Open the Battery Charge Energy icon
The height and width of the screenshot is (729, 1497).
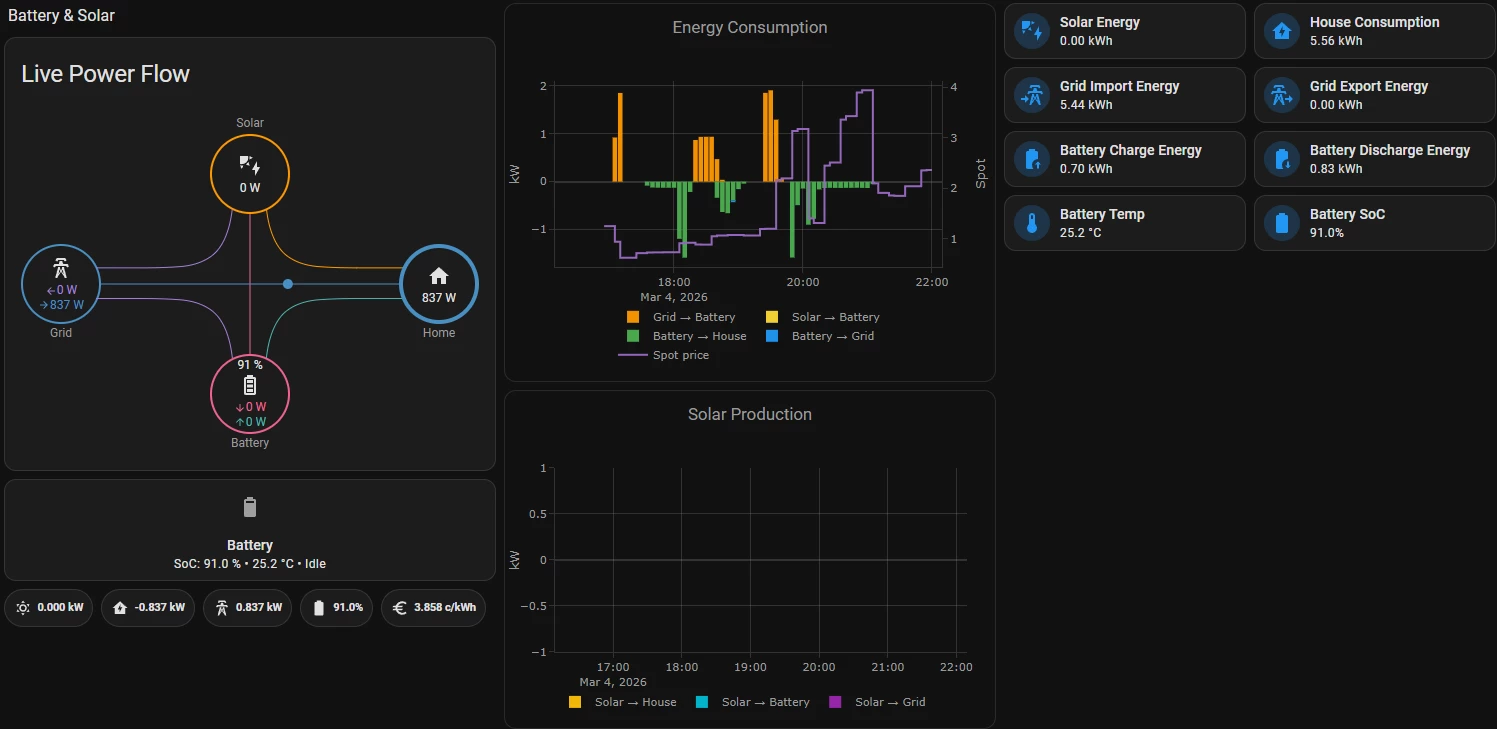(x=1031, y=159)
